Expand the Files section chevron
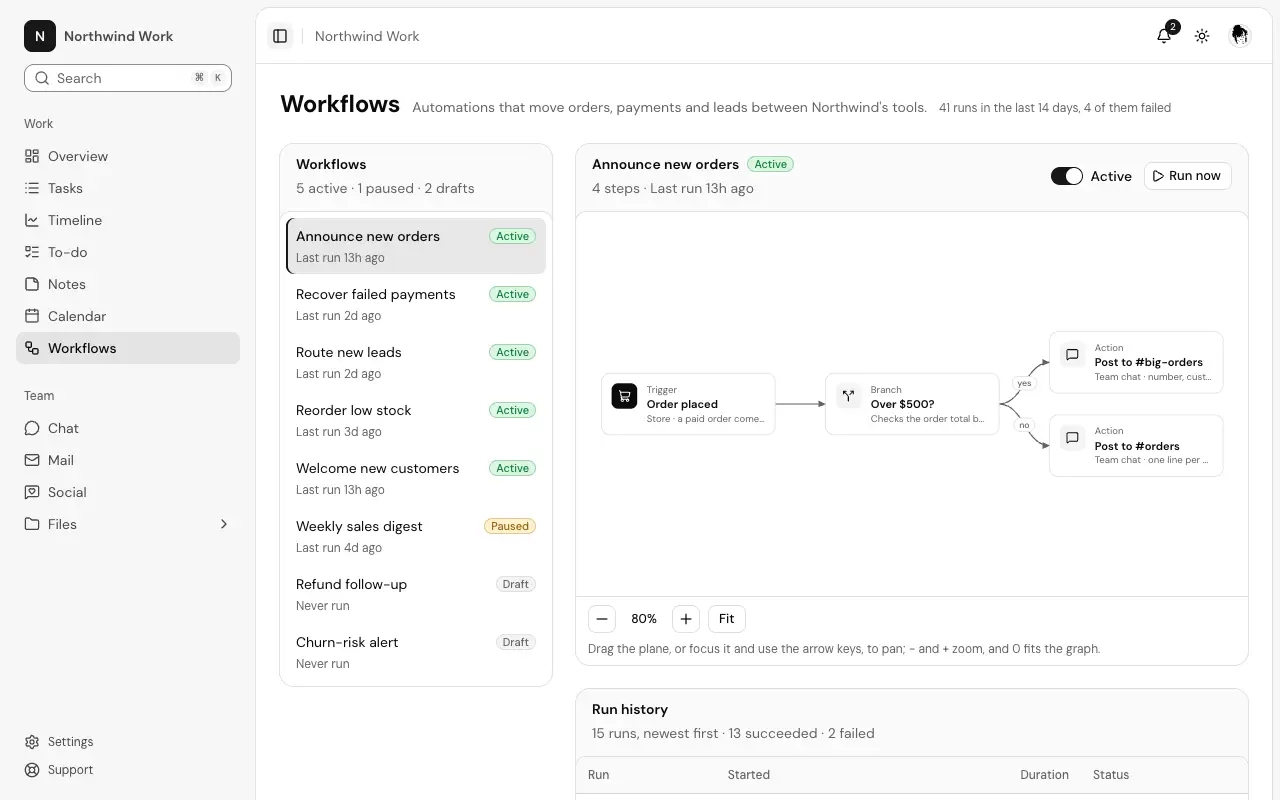Screen dimensions: 1280x800 coord(224,524)
